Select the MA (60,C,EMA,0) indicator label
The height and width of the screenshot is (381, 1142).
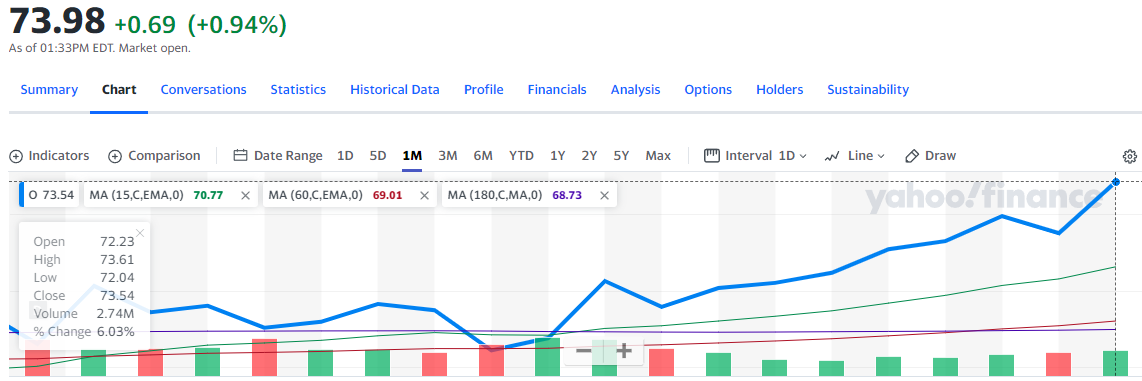[315, 195]
